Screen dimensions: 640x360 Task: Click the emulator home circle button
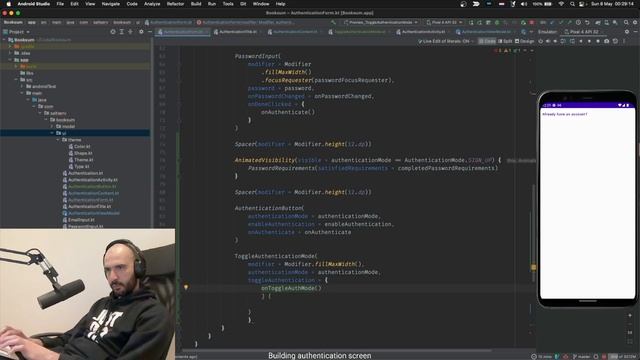[589, 41]
